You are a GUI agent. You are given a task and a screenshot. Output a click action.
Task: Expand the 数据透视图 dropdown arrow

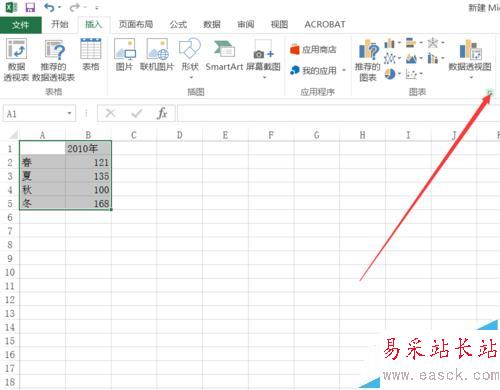[x=471, y=78]
